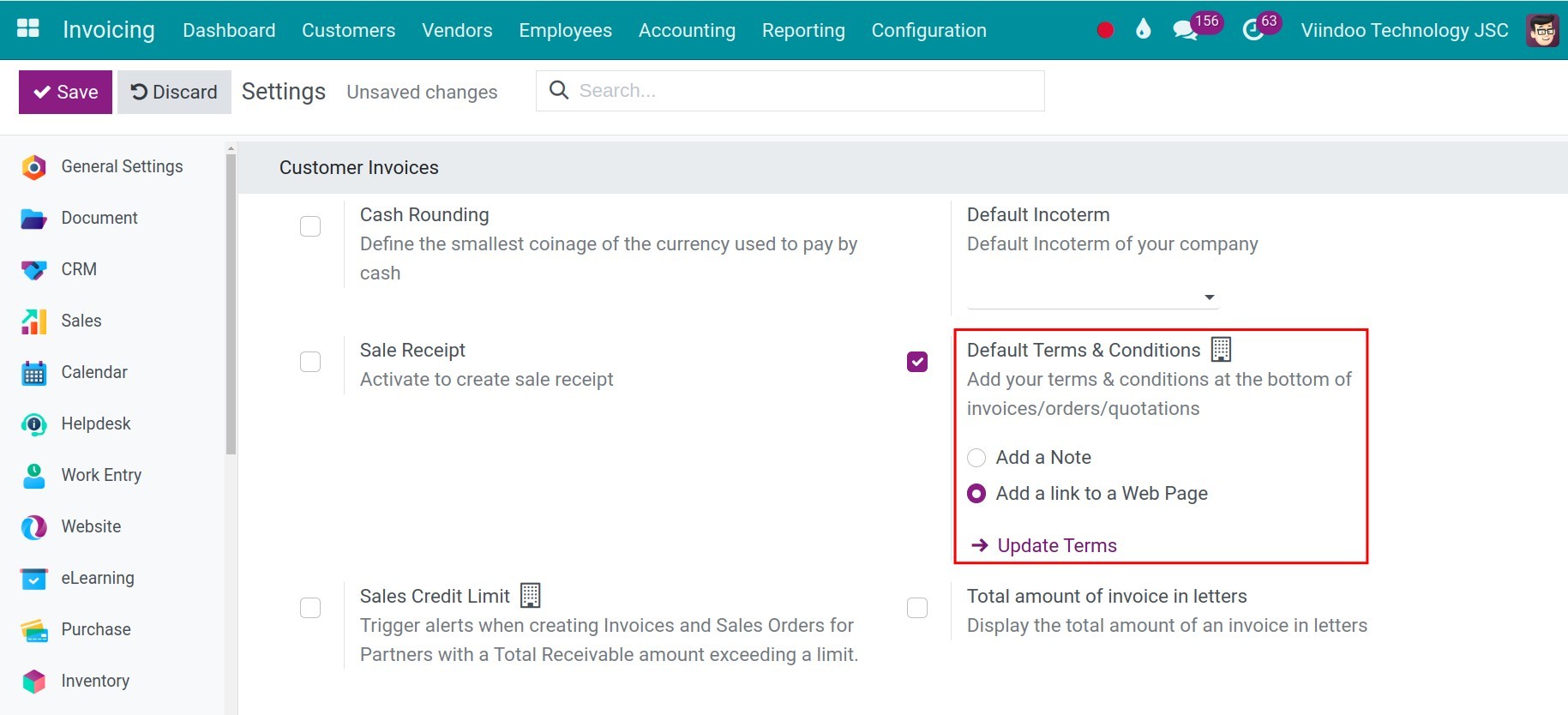1568x715 pixels.
Task: Switch company via Viindoo Technology JSC
Action: (1404, 30)
